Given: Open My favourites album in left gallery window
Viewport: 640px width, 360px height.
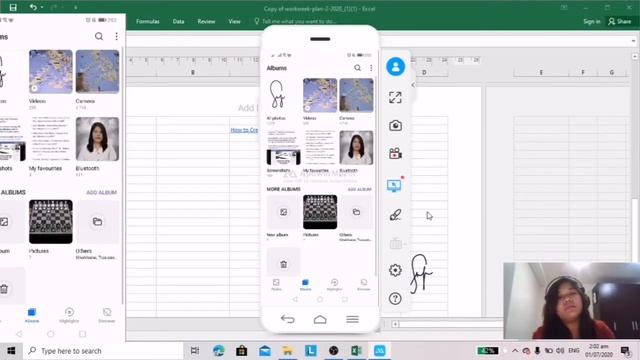Looking at the screenshot, I should click(x=51, y=139).
